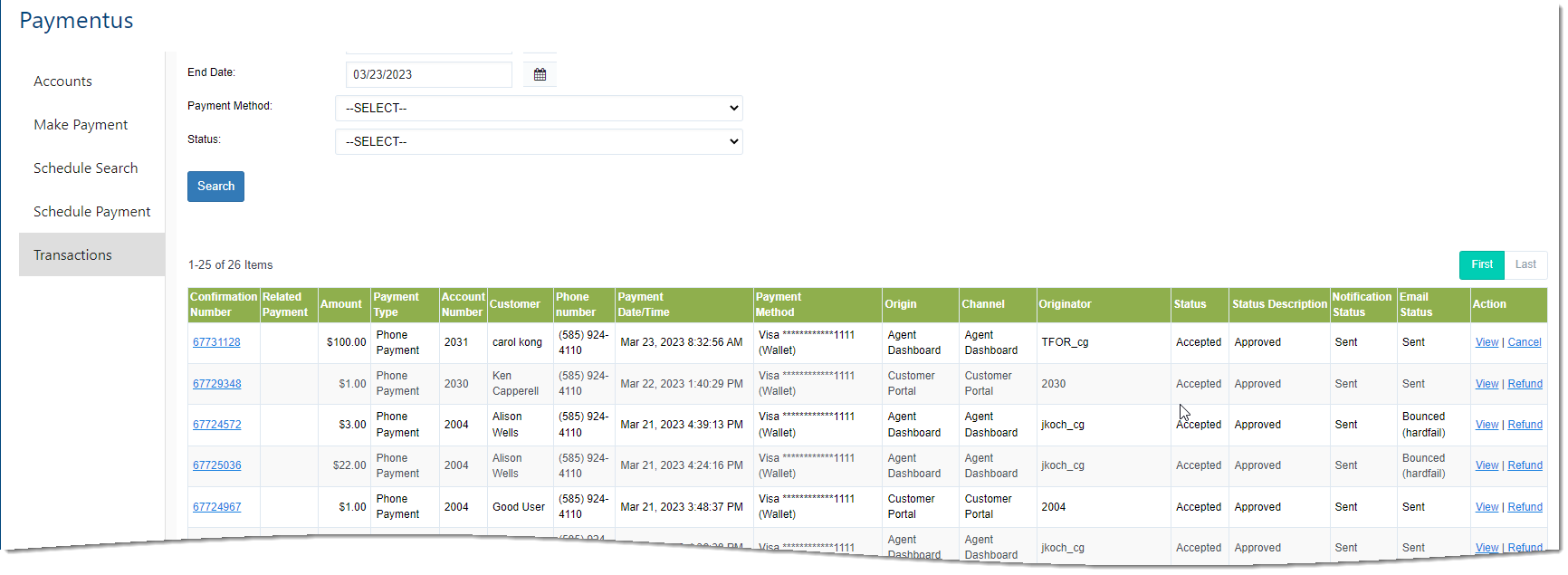This screenshot has height=575, width=1568.
Task: Select the 1-25 of 26 Items text
Action: [230, 265]
